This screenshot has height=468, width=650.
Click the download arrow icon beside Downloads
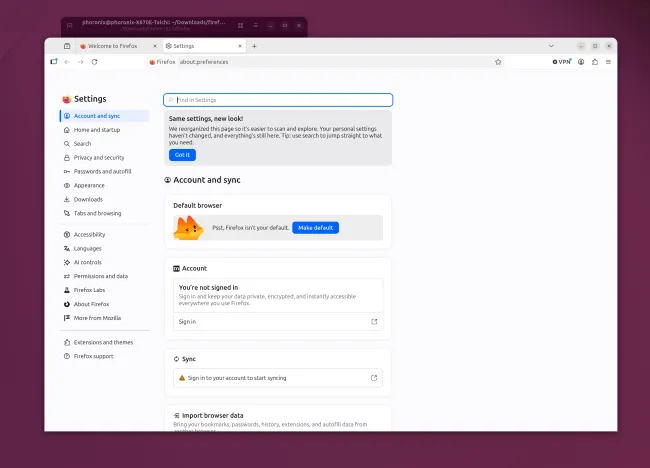(x=67, y=199)
